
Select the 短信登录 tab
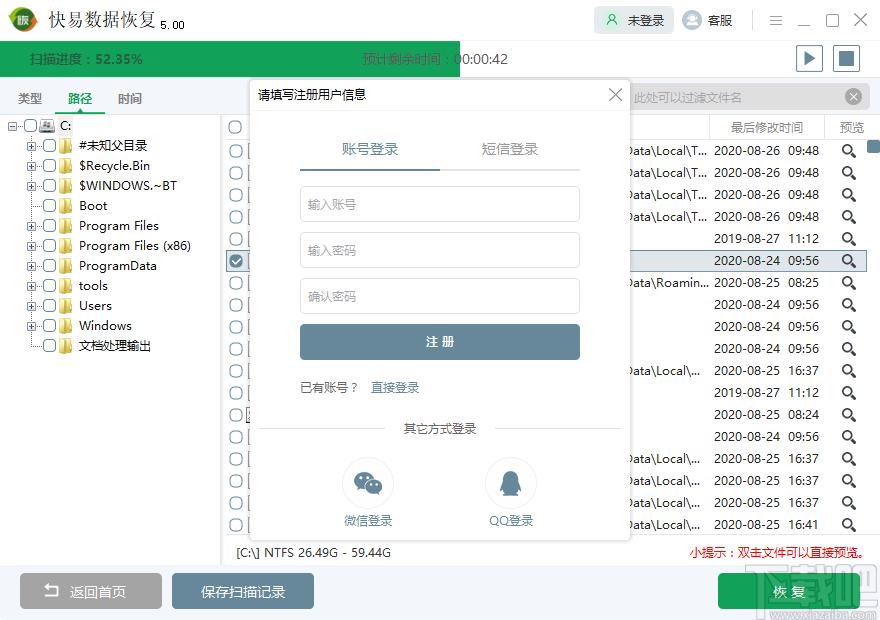coord(510,149)
